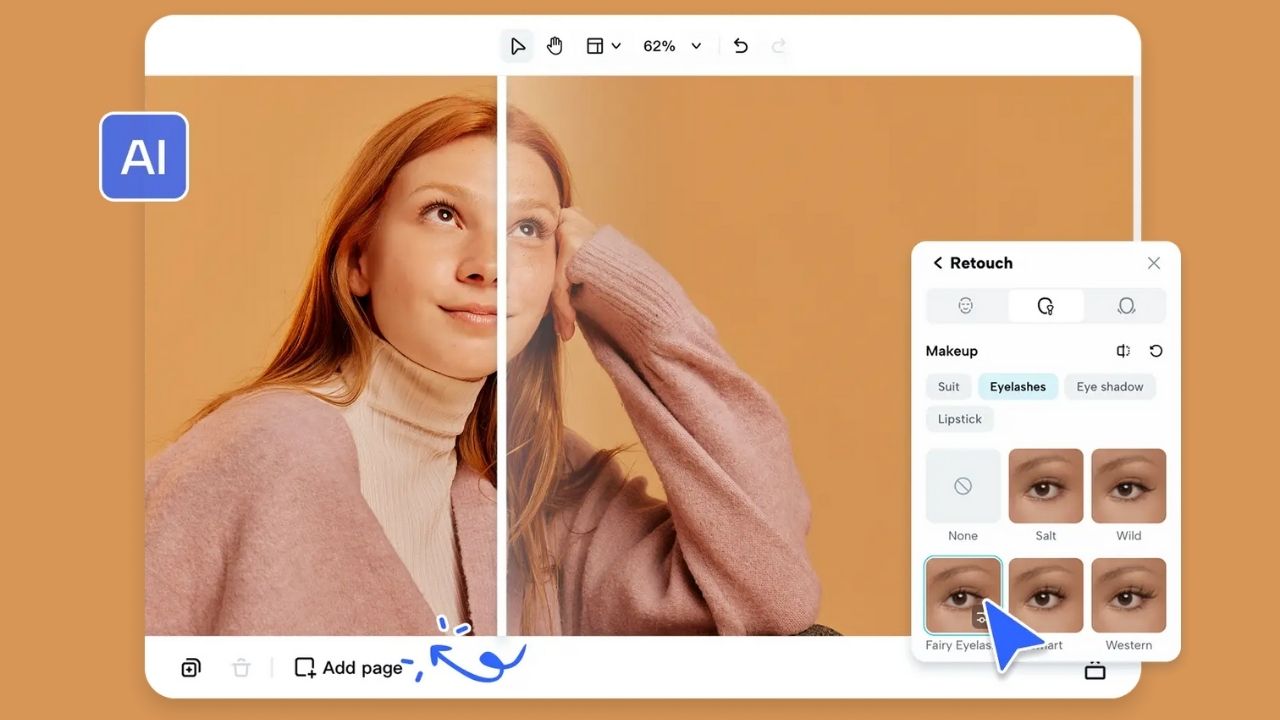Open the 62% zoom level dropdown
Image resolution: width=1280 pixels, height=720 pixels.
coord(672,45)
